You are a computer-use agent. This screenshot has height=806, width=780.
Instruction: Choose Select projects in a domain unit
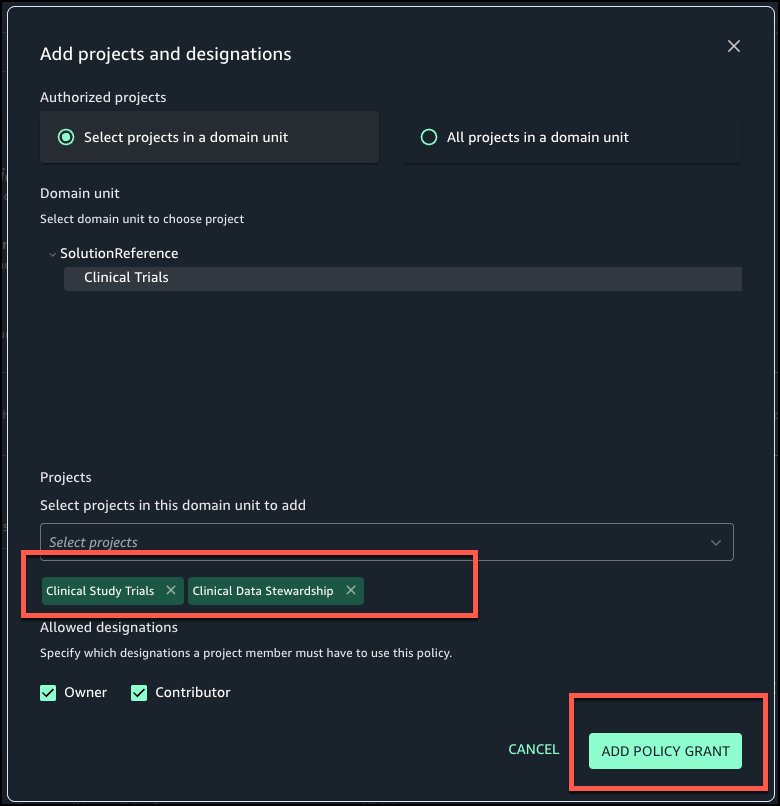tap(67, 137)
